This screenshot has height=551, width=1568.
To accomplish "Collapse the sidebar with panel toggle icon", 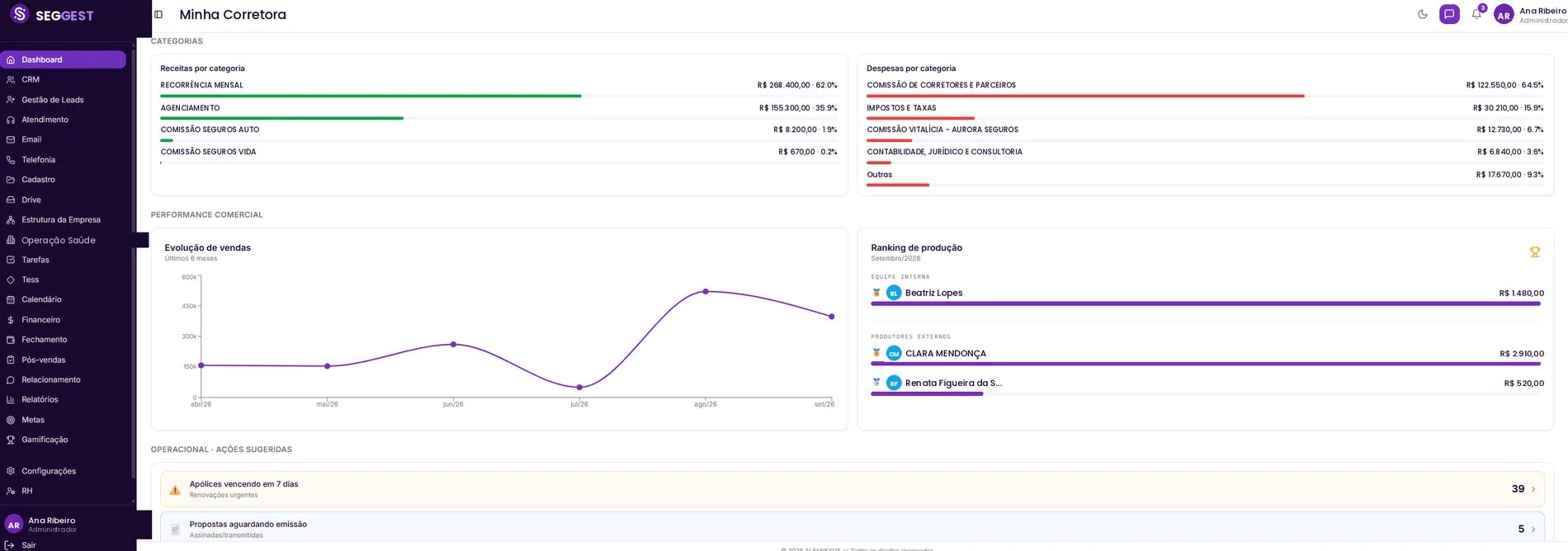I will click(158, 14).
